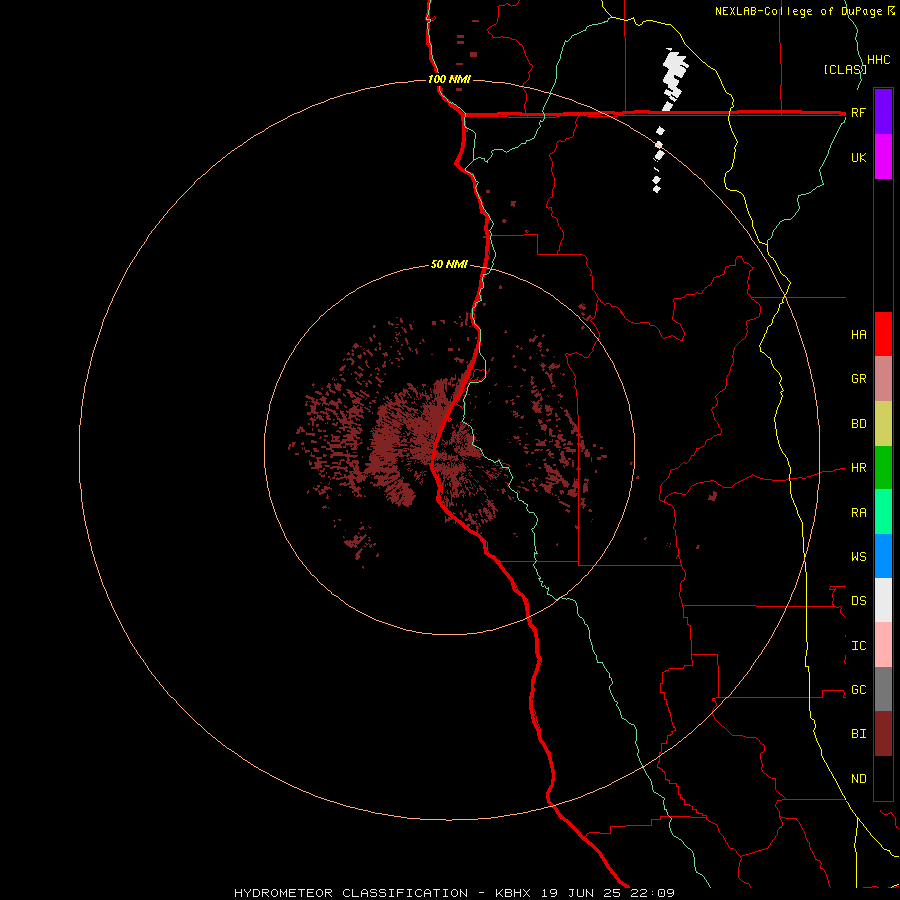Click the NEXLAB-College of DuPage credit text
The image size is (900, 900).
coord(801,11)
